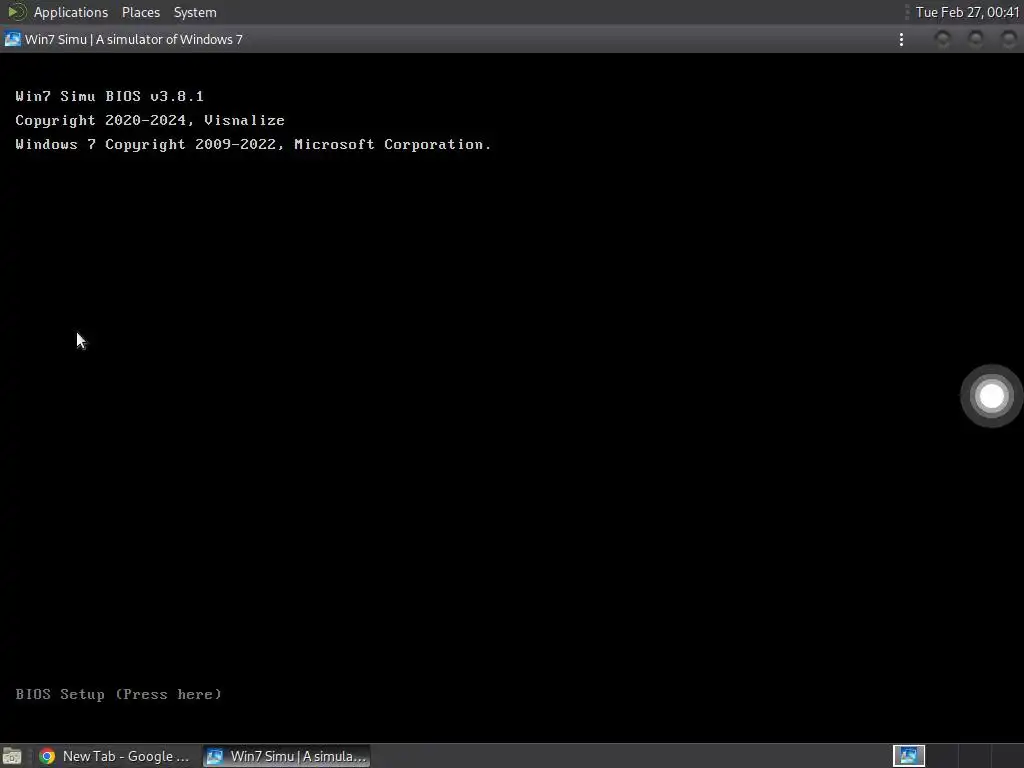Click the Chrome icon in the taskbar
The width and height of the screenshot is (1024, 768).
click(47, 756)
